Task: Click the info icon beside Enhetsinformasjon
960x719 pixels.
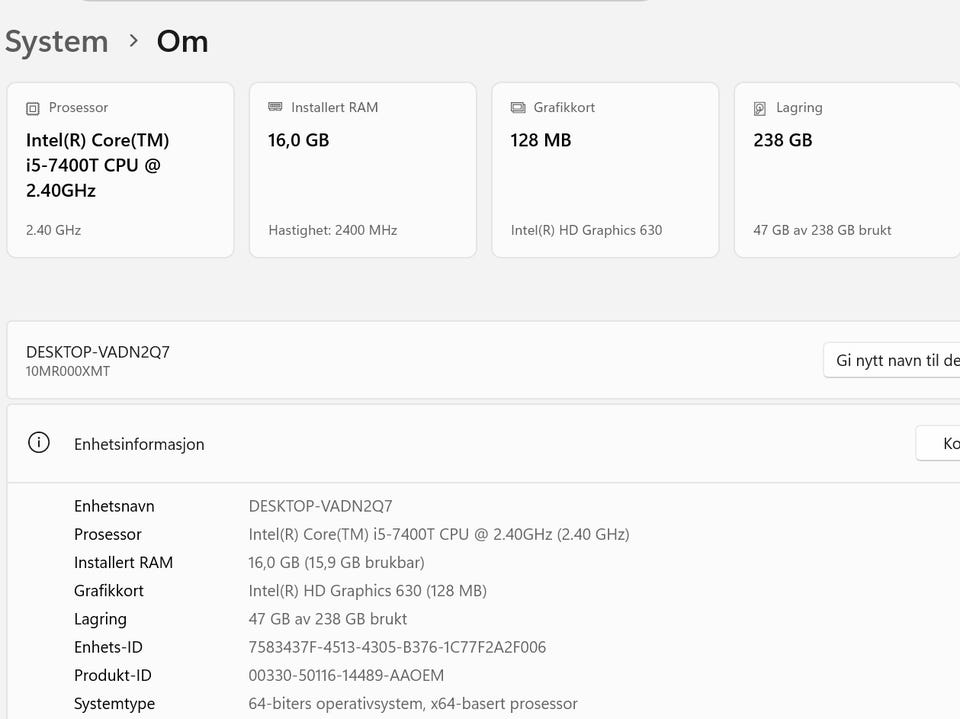Action: 39,442
